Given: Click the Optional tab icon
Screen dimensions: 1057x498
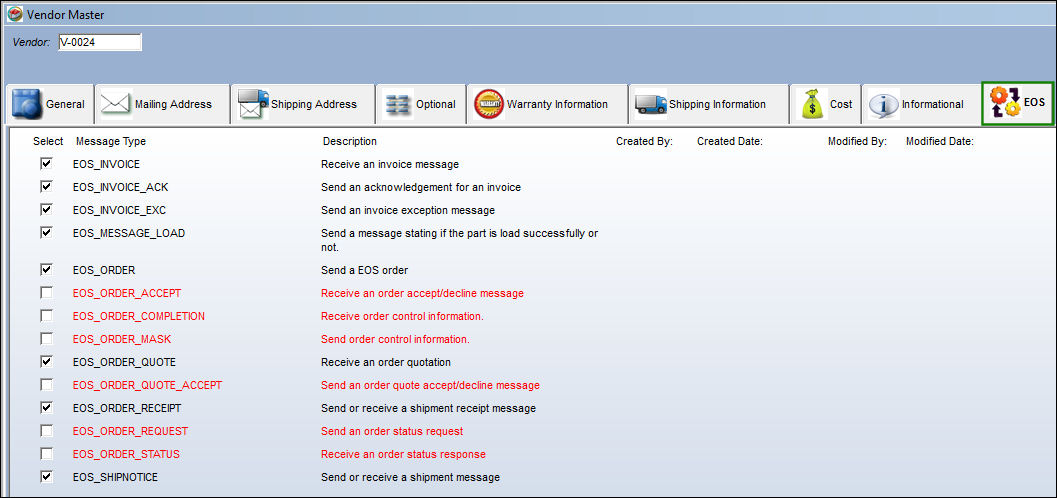Looking at the screenshot, I should click(x=398, y=104).
